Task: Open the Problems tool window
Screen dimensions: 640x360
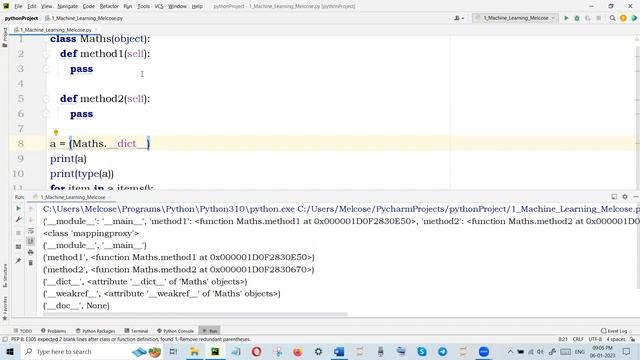Action: tap(53, 331)
